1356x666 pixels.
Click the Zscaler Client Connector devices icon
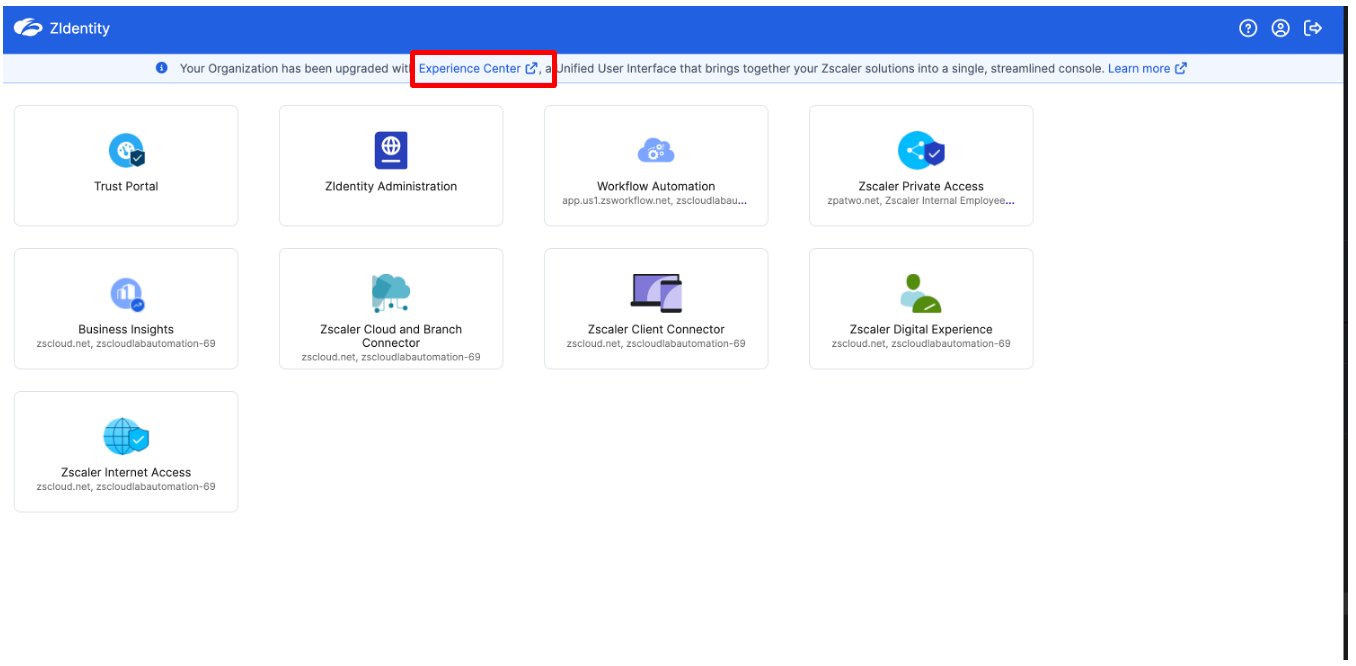pos(656,293)
